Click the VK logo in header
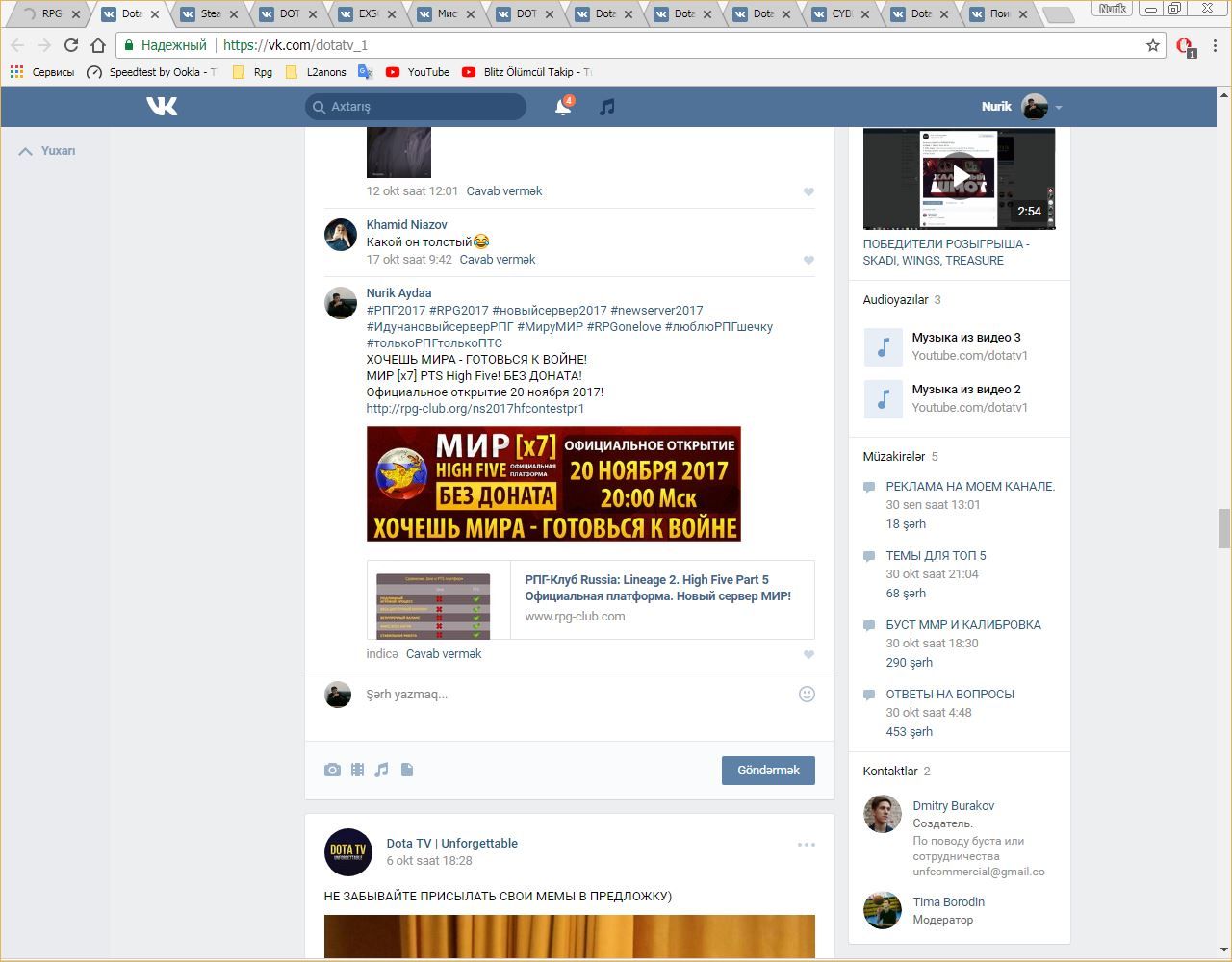The image size is (1232, 962). (x=162, y=106)
